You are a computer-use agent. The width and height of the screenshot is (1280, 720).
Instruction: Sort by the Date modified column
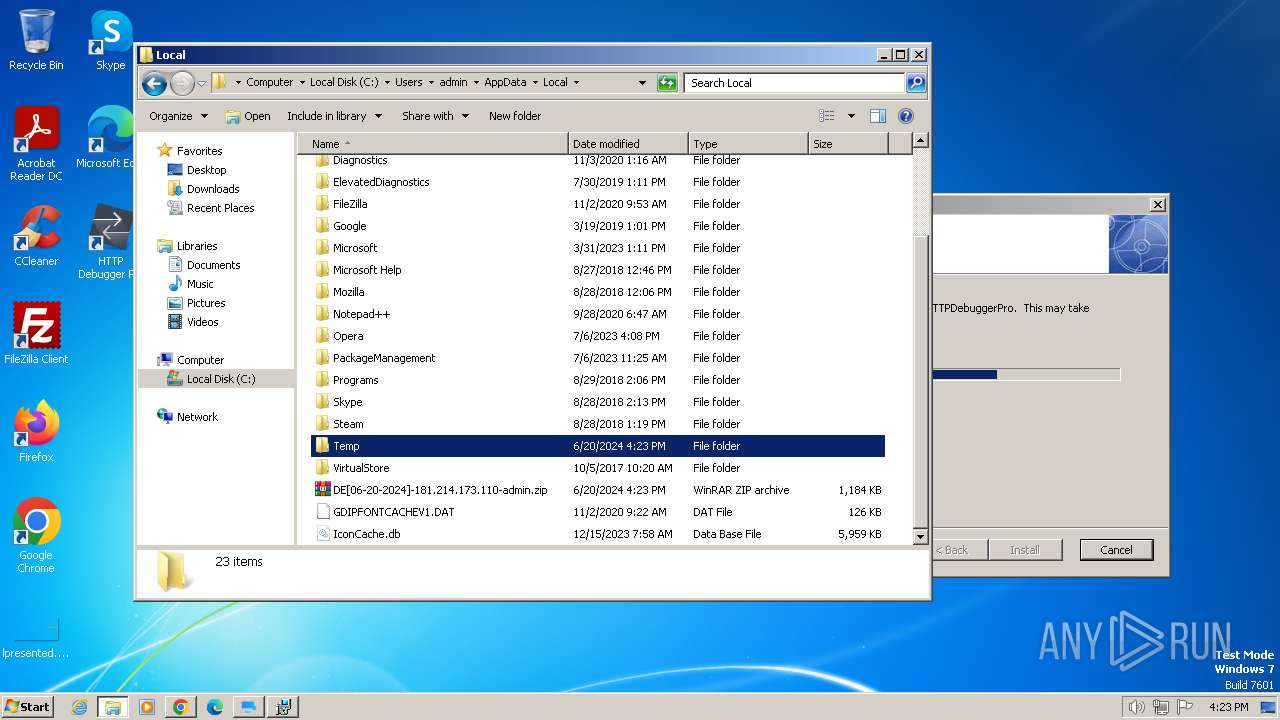tap(628, 144)
